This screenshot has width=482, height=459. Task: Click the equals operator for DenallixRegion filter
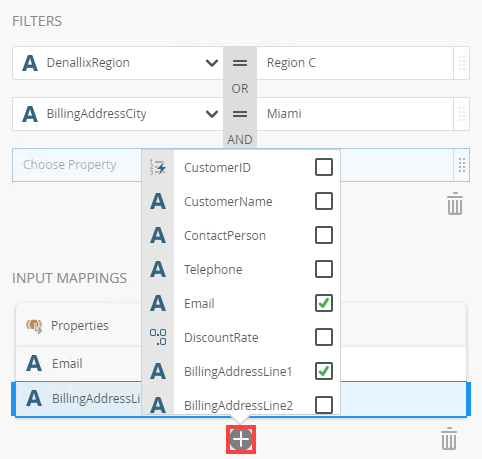point(240,63)
